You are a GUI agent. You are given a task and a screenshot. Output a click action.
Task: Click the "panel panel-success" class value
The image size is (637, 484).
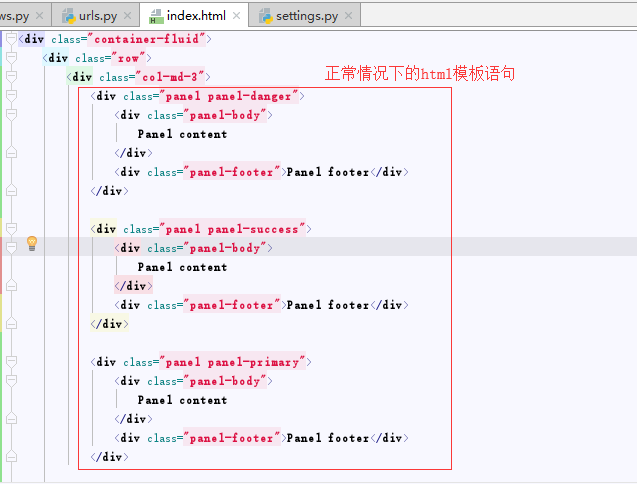click(232, 229)
